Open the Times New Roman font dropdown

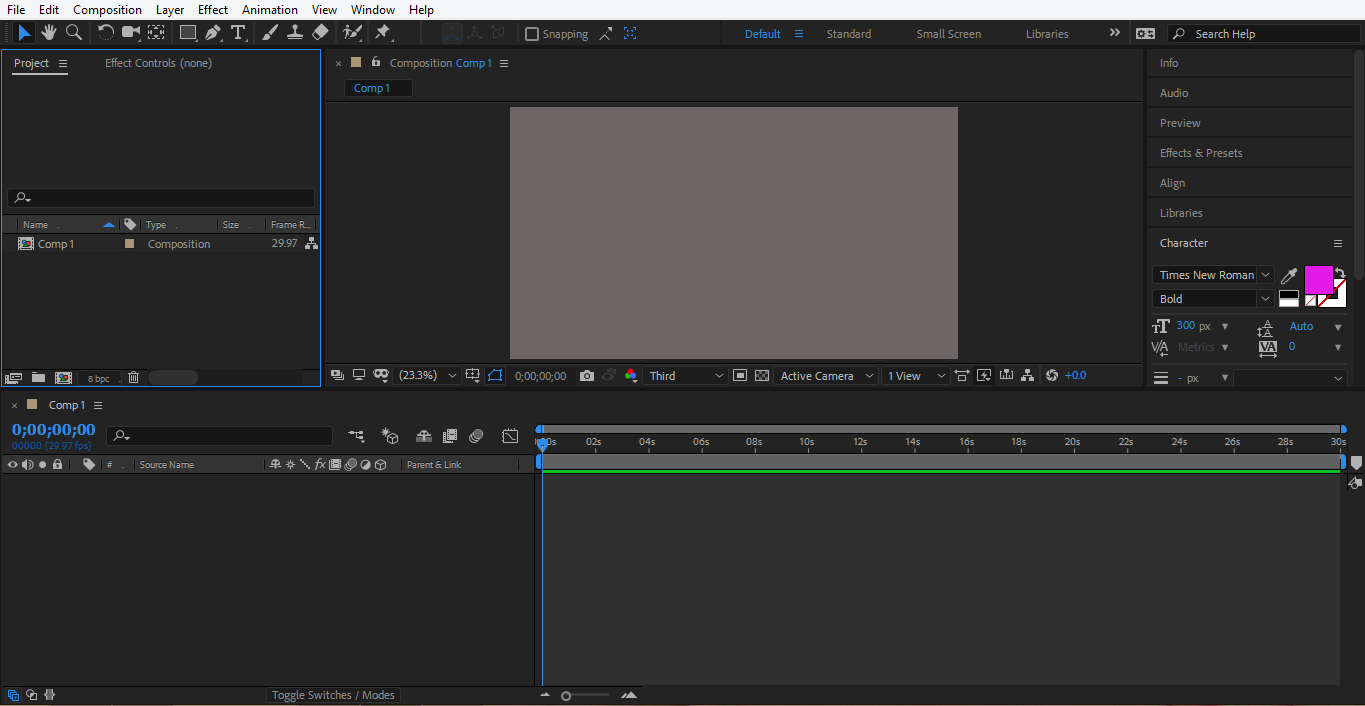tap(1212, 274)
